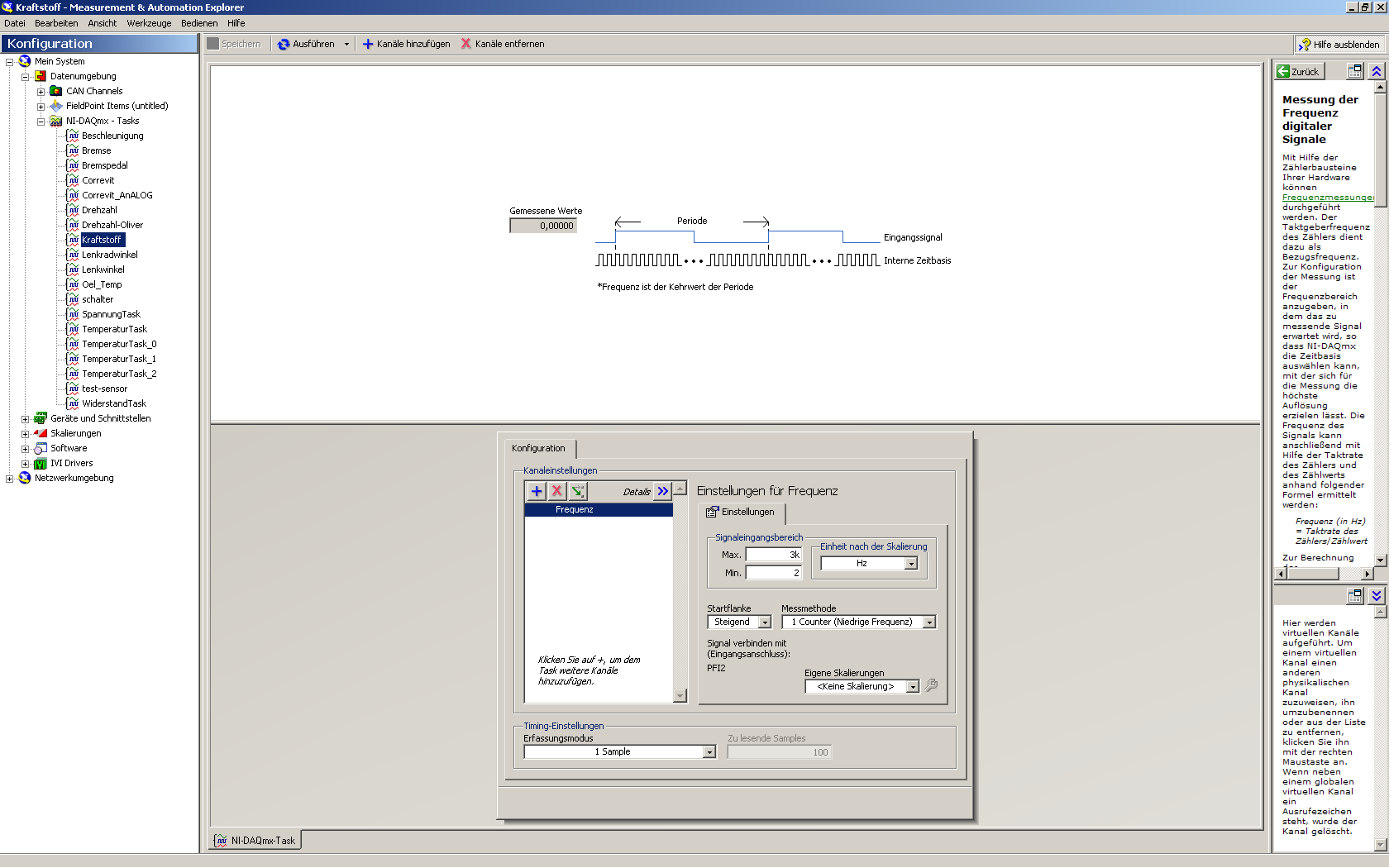Click the task icon beside Drehzahl-Oliver
Image resolution: width=1389 pixels, height=868 pixels.
click(73, 225)
